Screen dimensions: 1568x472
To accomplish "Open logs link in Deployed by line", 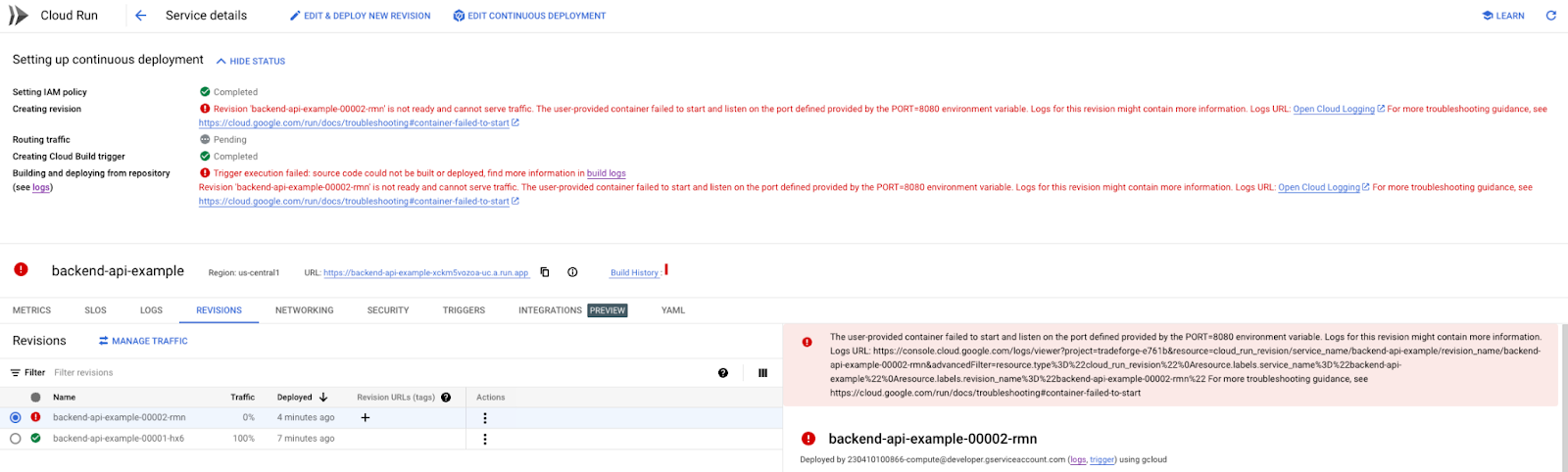I will click(1078, 459).
